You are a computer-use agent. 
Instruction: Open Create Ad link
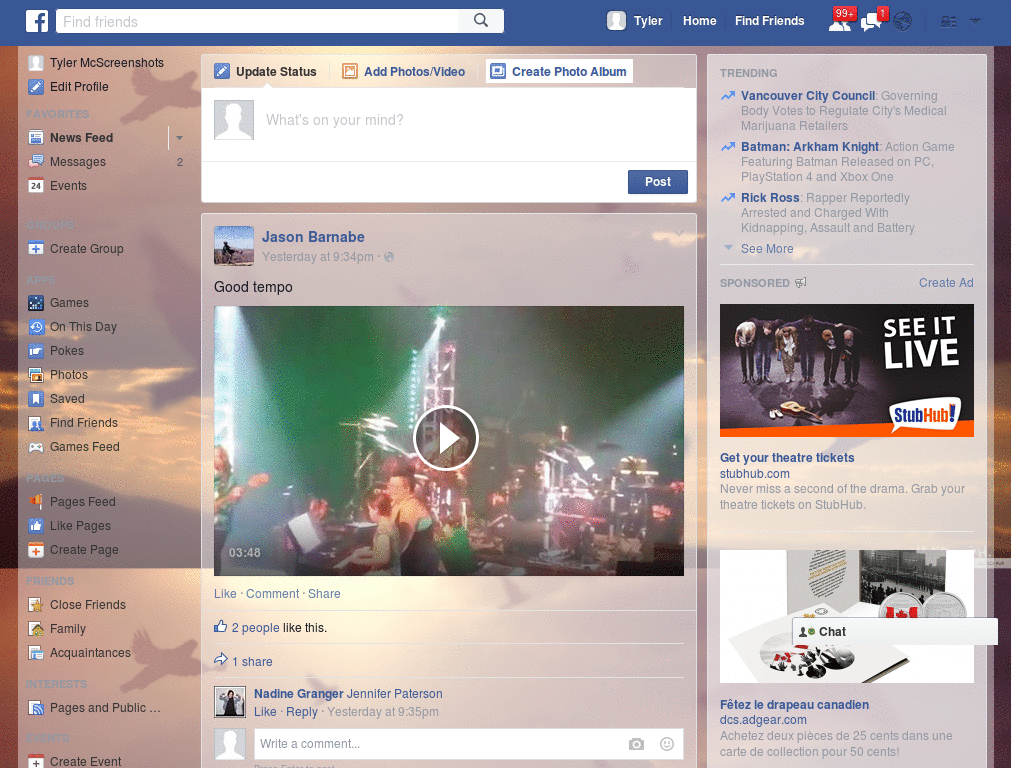(946, 283)
